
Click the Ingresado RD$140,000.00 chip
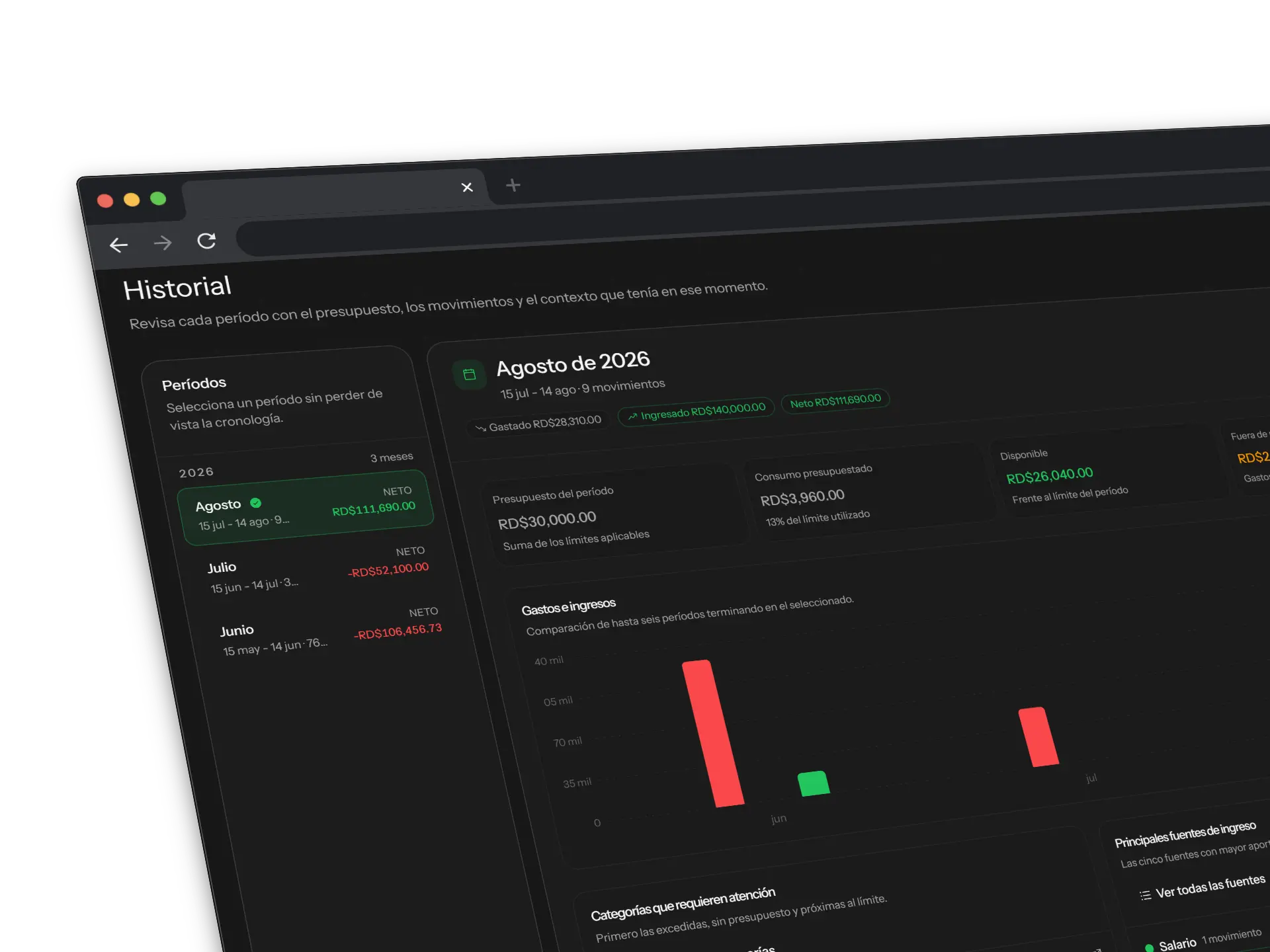tap(696, 411)
